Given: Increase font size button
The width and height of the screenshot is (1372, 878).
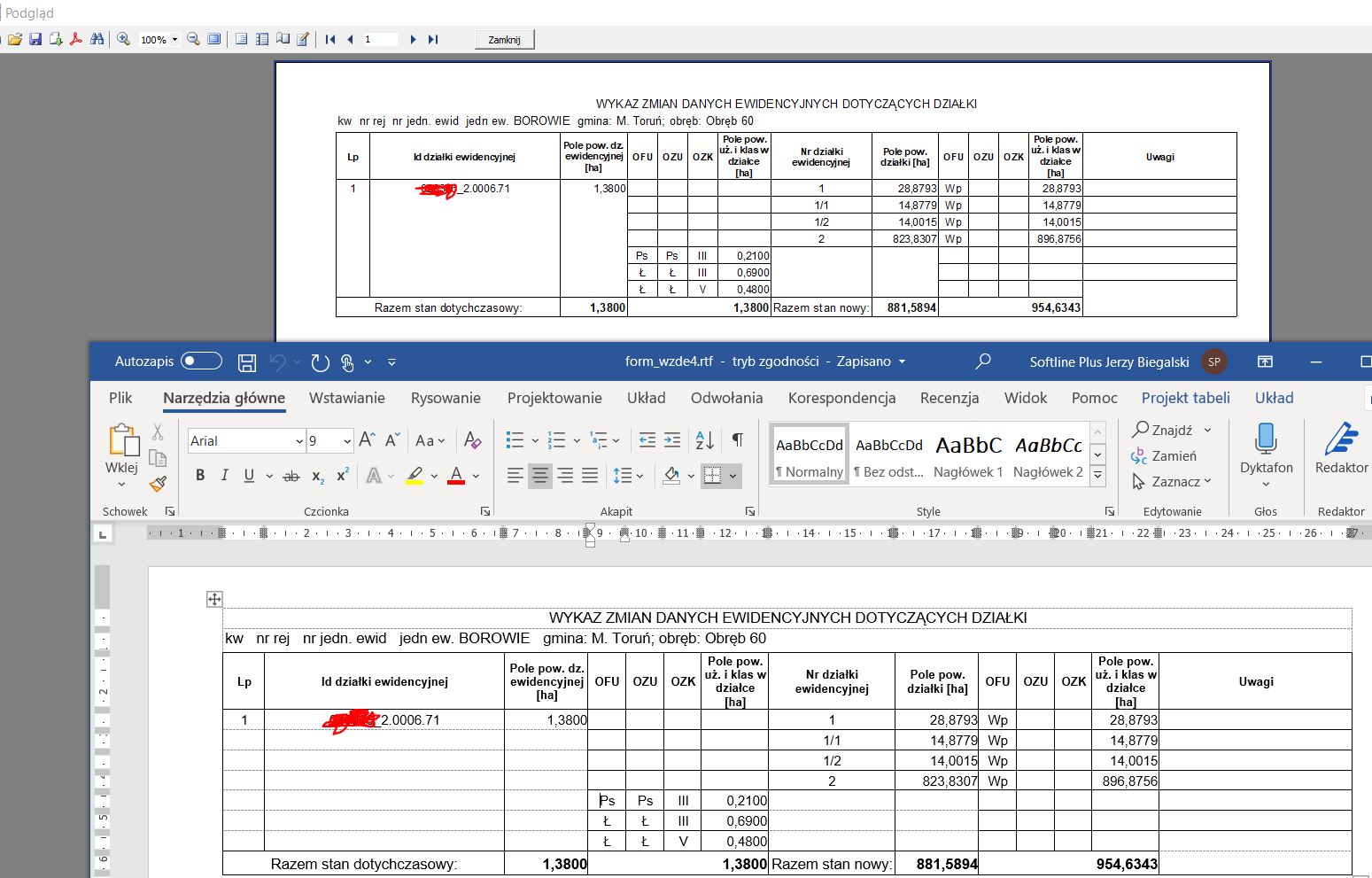Looking at the screenshot, I should coord(368,440).
